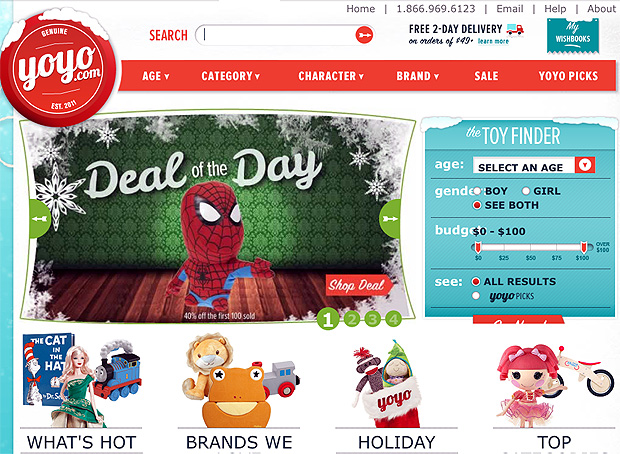Open the Sale tab
620x454 pixels.
click(x=486, y=76)
